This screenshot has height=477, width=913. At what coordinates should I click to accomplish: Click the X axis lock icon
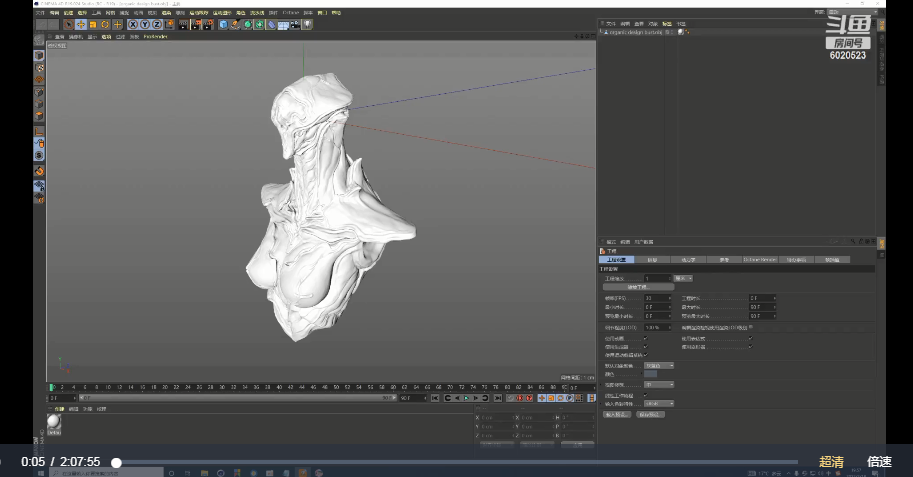tap(132, 24)
